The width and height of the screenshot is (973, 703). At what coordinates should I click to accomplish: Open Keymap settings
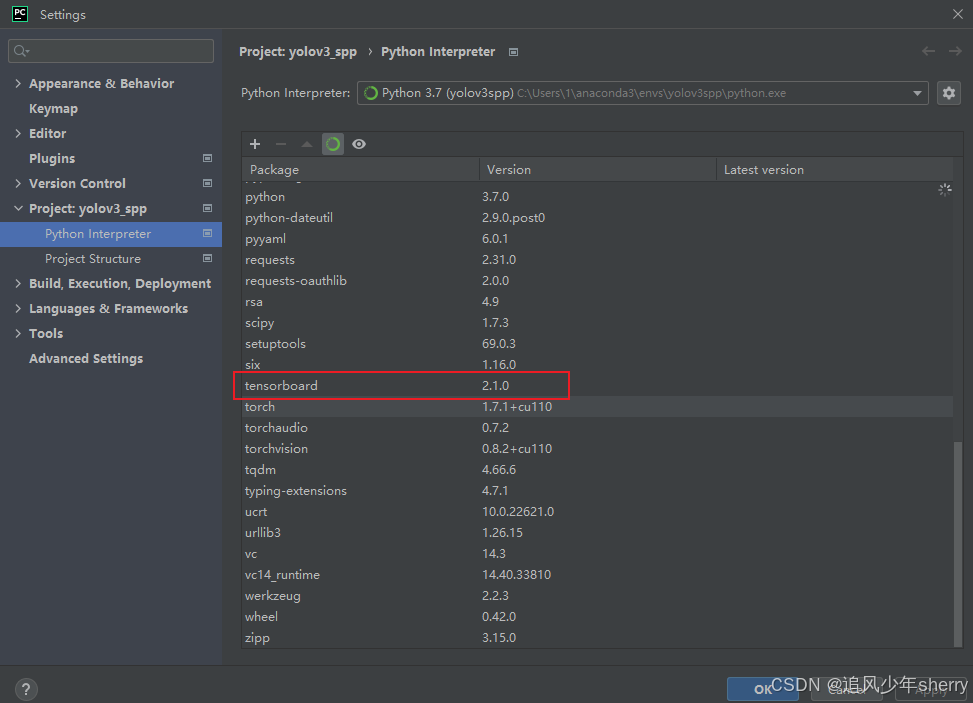[53, 109]
